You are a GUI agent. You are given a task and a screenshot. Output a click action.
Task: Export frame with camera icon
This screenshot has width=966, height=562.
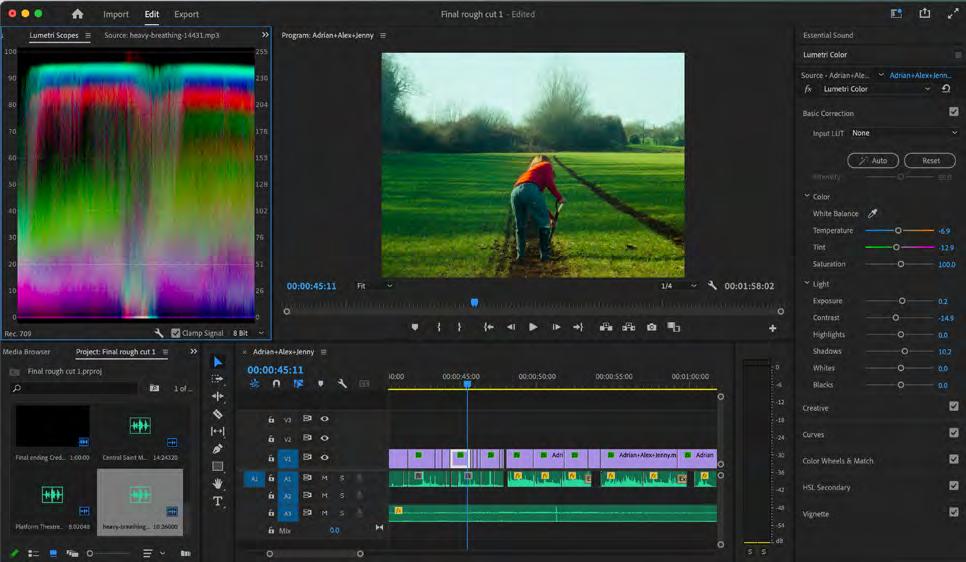pos(651,327)
